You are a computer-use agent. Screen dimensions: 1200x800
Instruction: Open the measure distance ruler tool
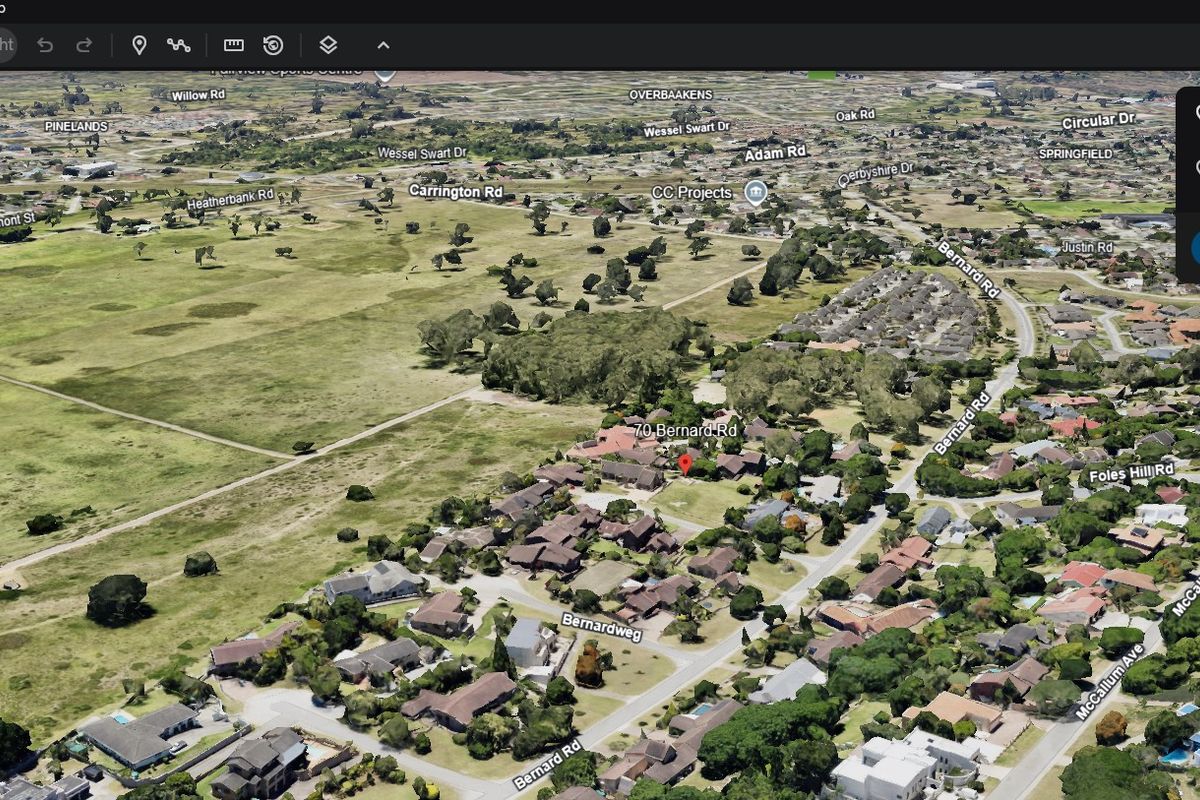point(233,45)
